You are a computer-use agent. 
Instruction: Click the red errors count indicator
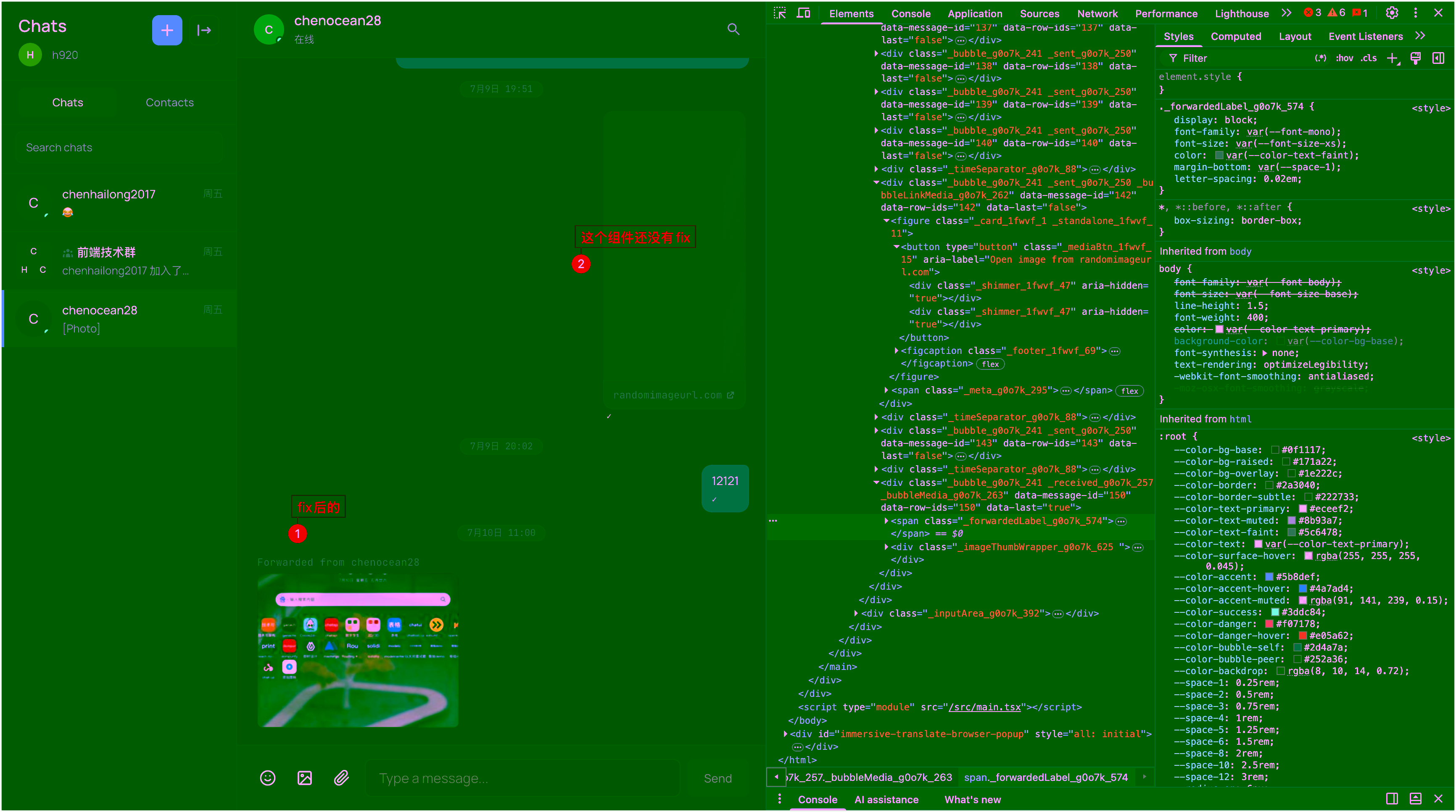(x=1312, y=13)
